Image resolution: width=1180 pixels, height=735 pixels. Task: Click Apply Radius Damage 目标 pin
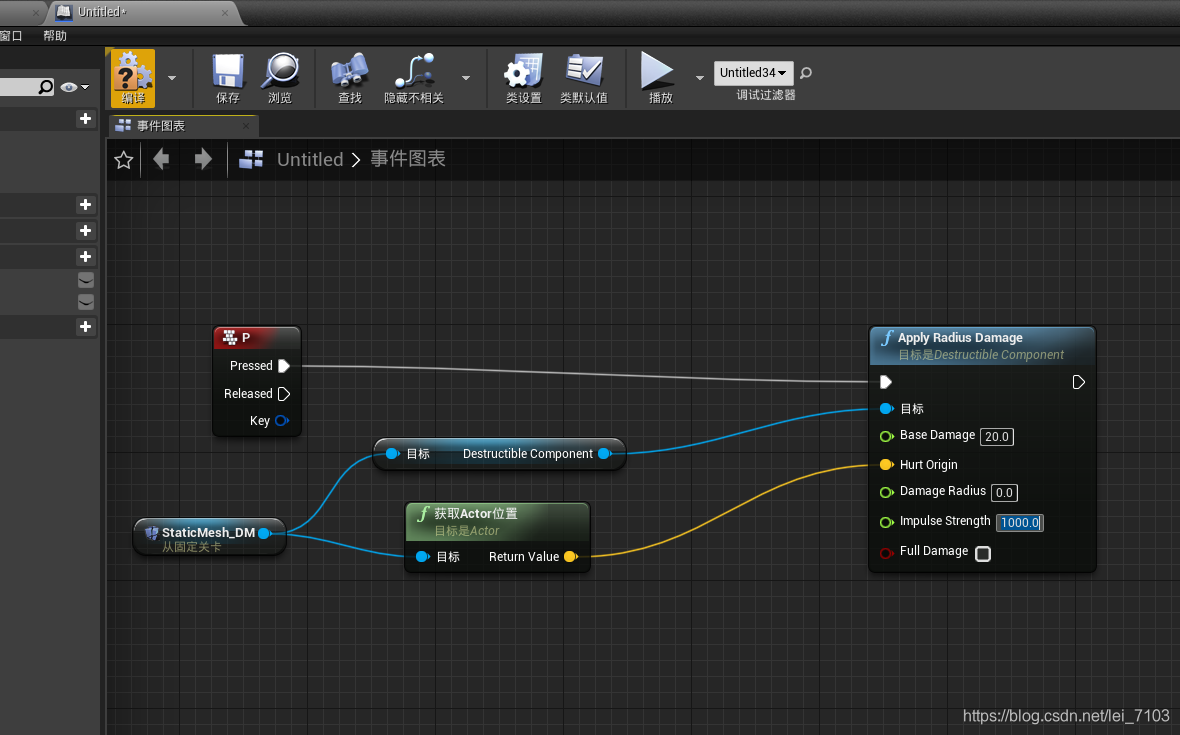(x=887, y=409)
